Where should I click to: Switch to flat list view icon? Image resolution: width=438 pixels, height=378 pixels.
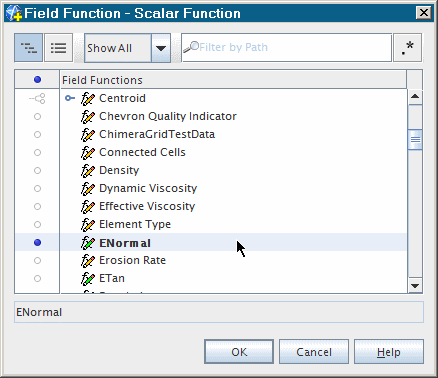point(59,48)
